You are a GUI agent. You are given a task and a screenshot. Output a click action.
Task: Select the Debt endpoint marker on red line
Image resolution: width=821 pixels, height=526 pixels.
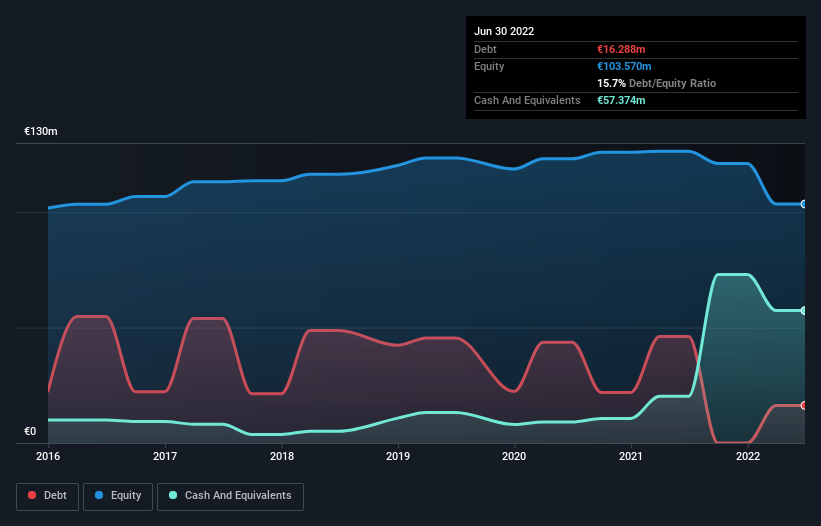click(804, 406)
